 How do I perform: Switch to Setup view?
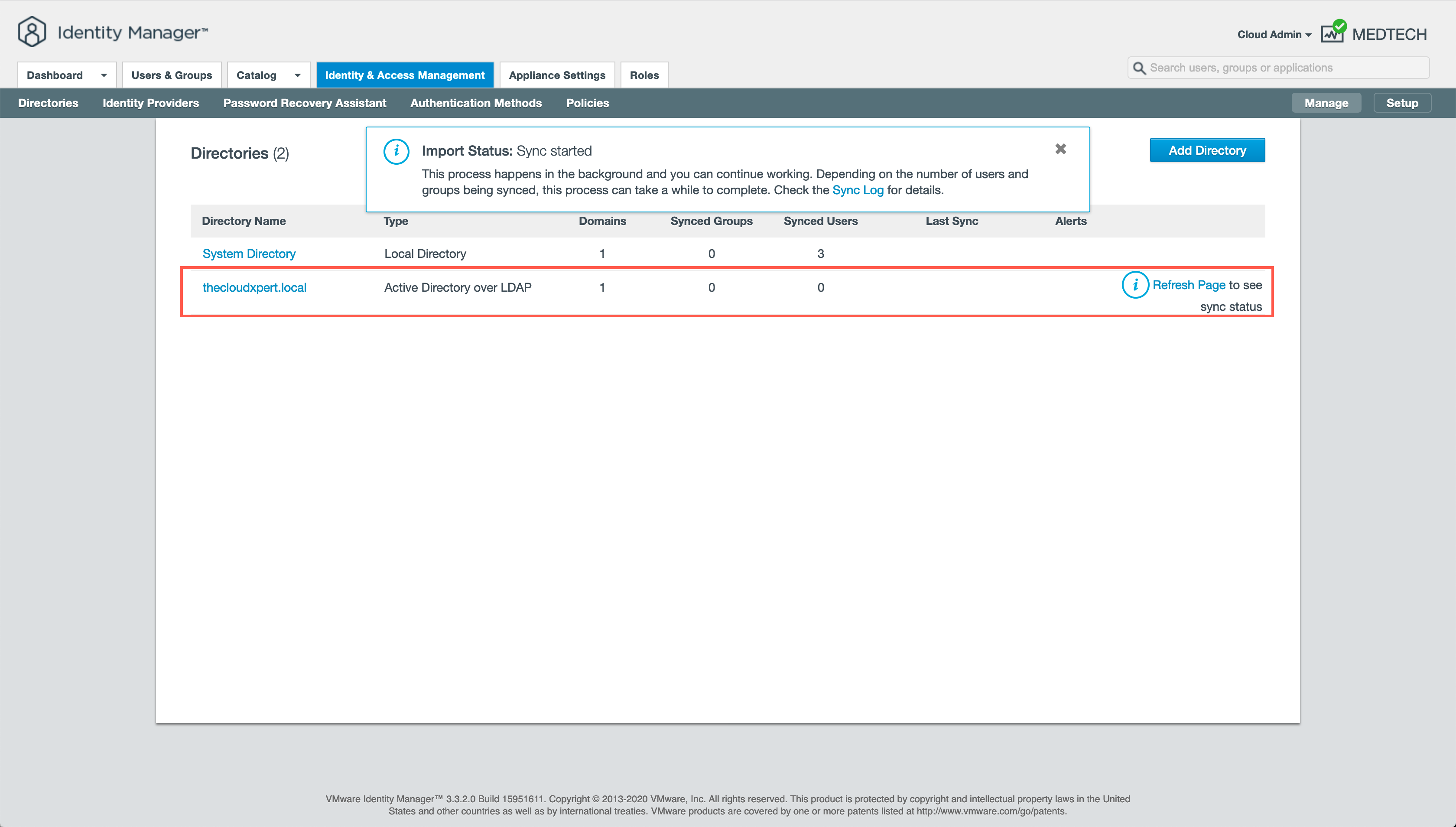click(x=1401, y=103)
